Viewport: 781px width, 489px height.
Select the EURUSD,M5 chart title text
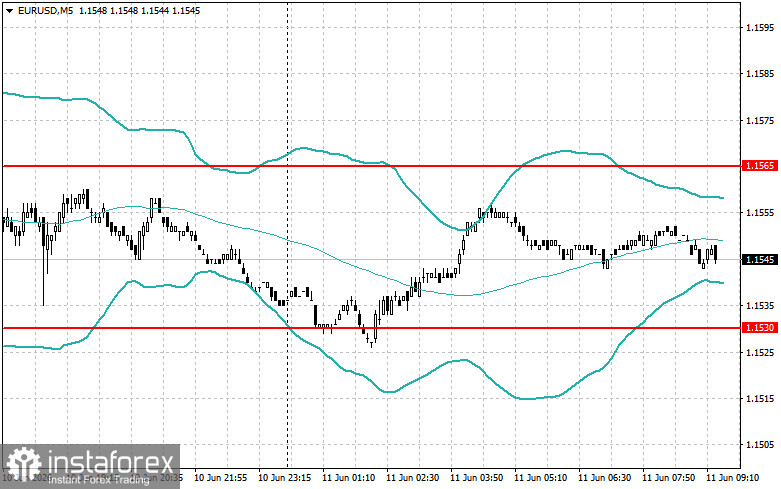[45, 10]
